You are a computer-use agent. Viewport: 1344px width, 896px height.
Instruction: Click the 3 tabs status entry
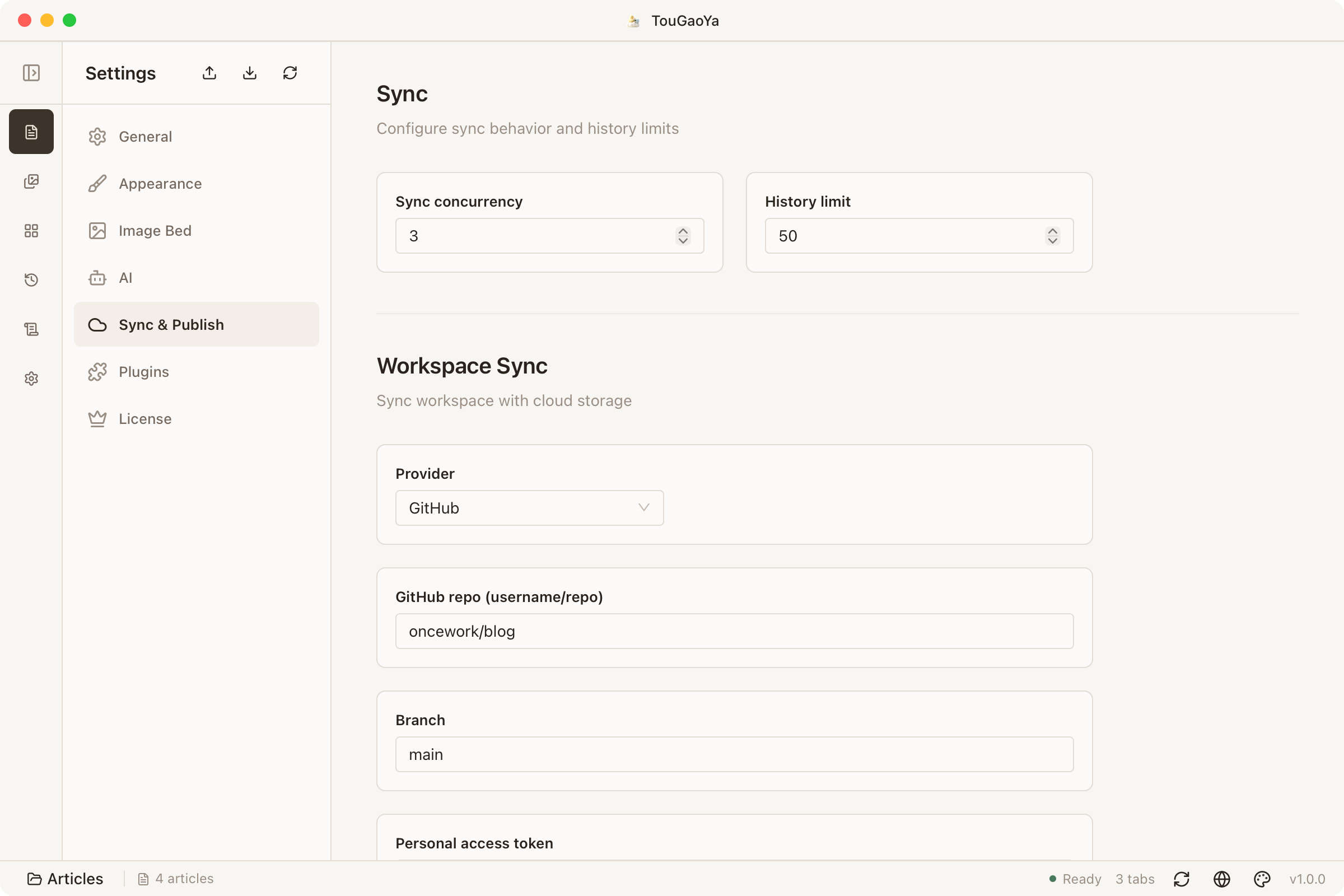[1135, 879]
